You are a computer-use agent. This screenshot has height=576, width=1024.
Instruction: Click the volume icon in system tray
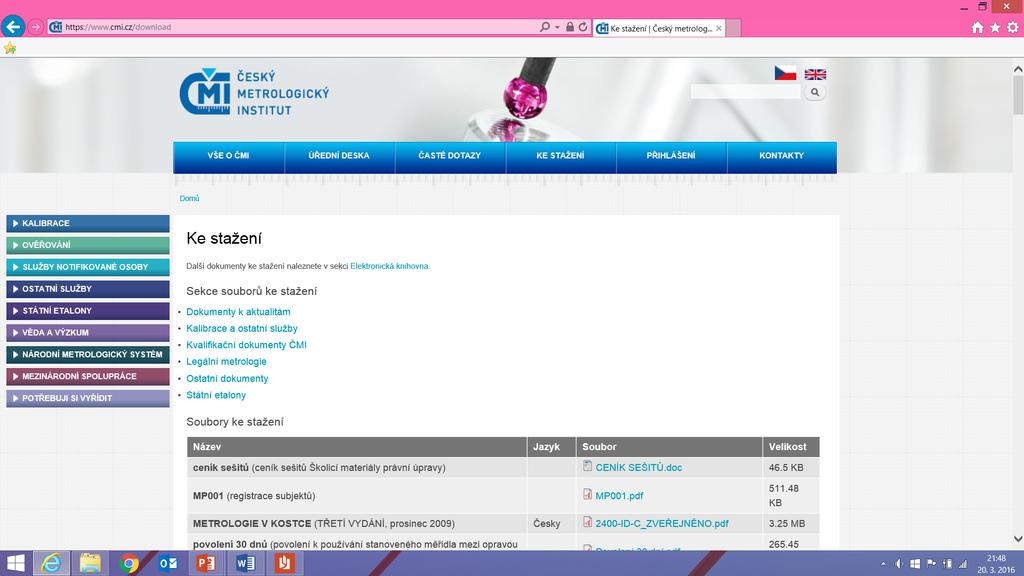pyautogui.click(x=899, y=564)
